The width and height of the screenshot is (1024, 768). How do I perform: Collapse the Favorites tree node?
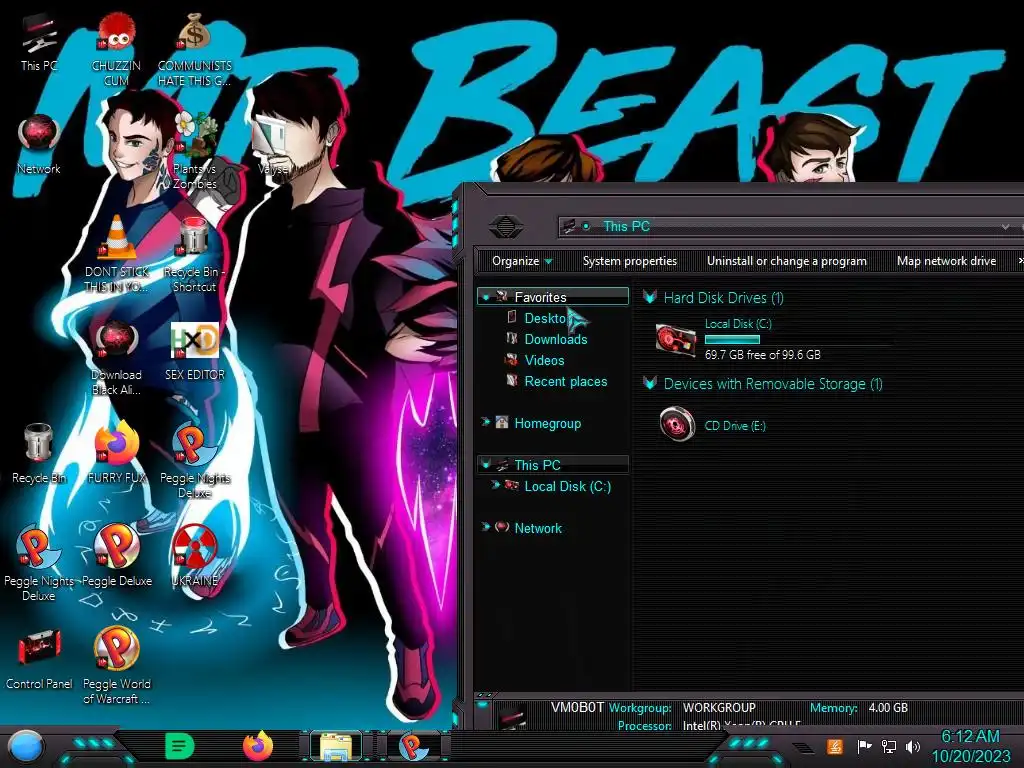485,297
